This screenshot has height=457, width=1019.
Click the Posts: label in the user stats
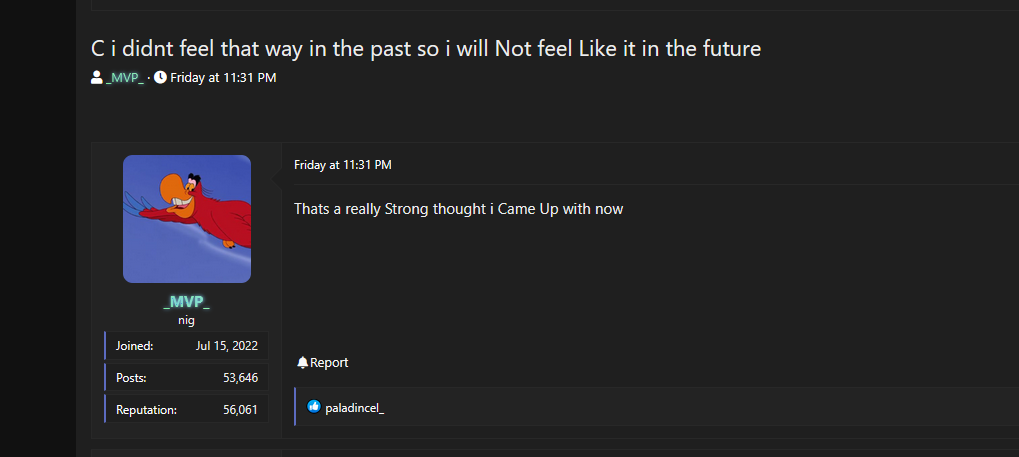[x=131, y=378]
